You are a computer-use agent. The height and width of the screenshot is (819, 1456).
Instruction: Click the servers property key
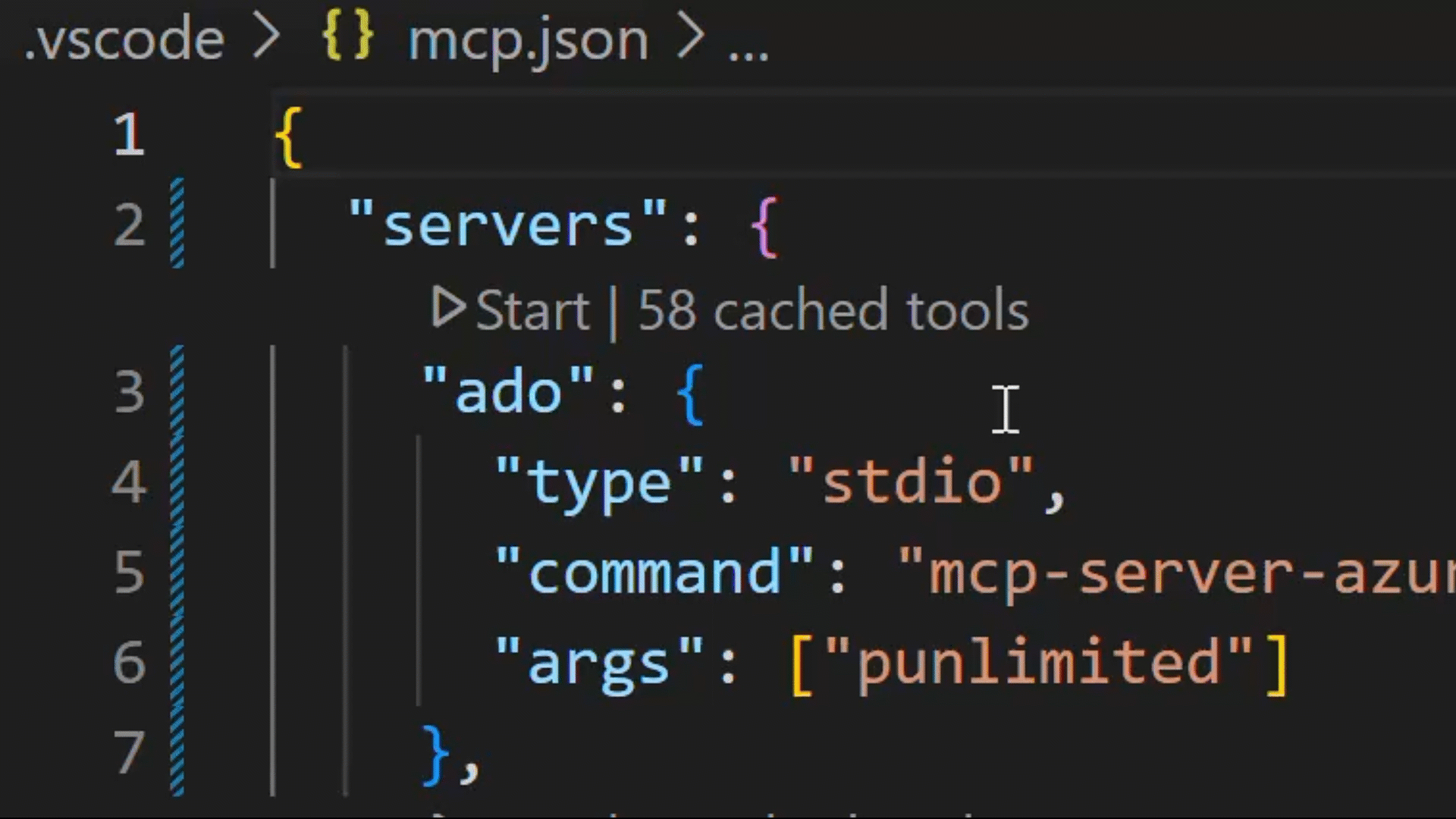508,224
